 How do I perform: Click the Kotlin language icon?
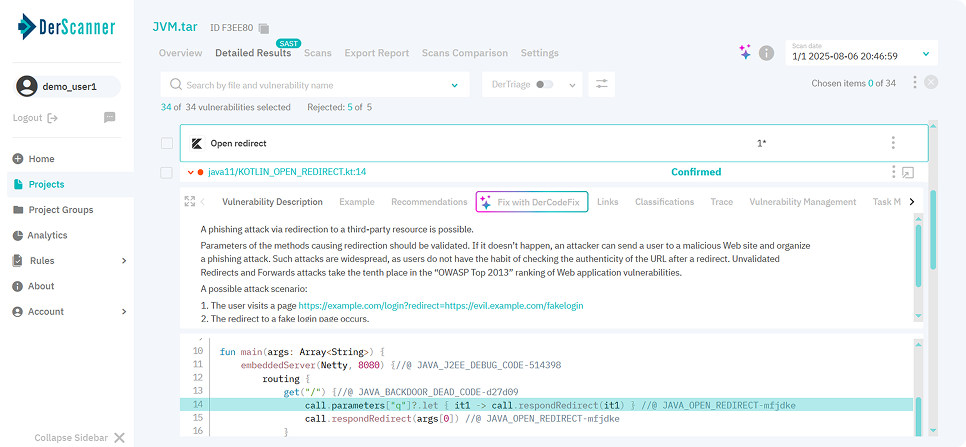click(197, 143)
